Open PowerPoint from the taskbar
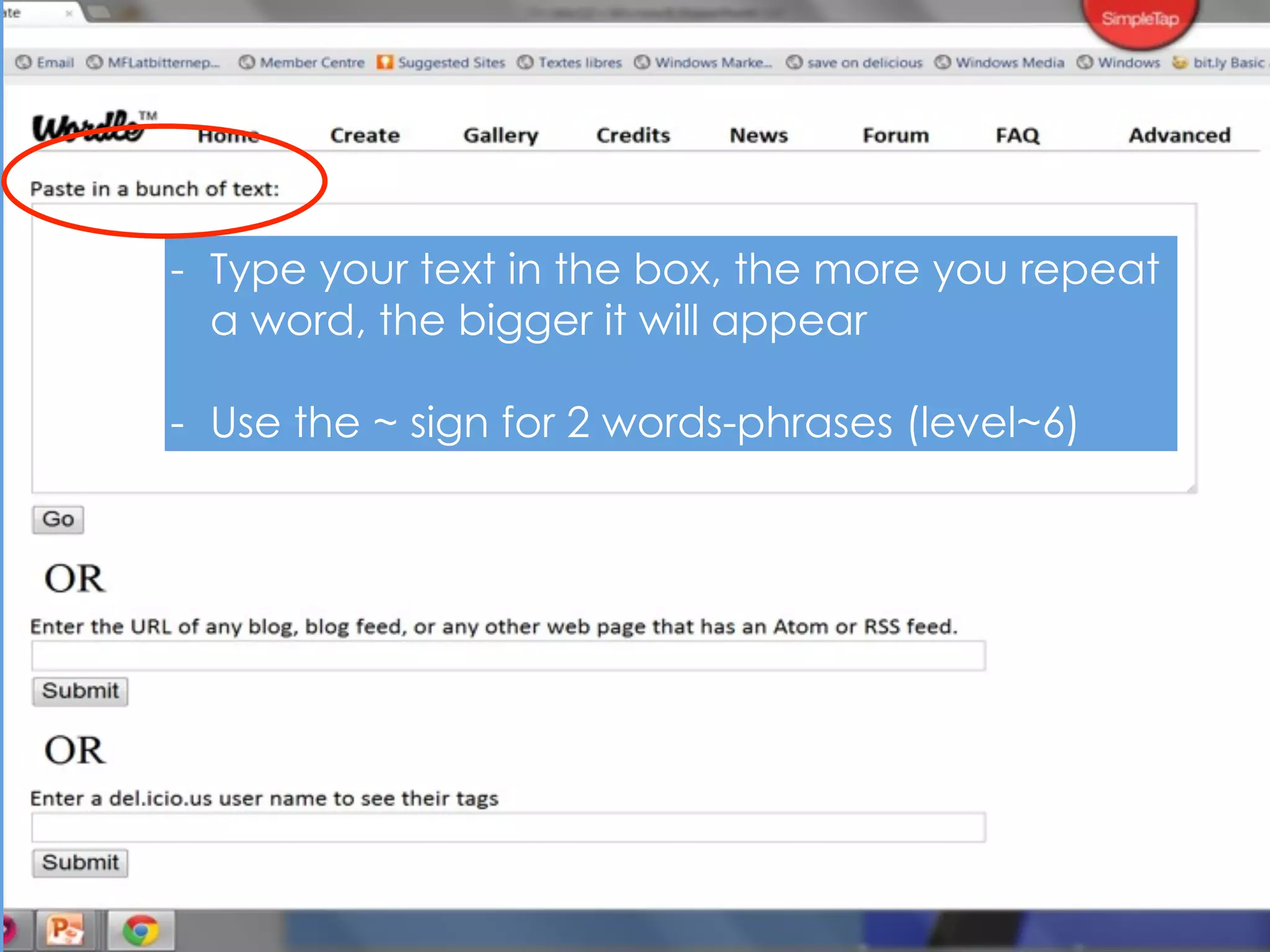Image resolution: width=1270 pixels, height=952 pixels. [x=66, y=930]
